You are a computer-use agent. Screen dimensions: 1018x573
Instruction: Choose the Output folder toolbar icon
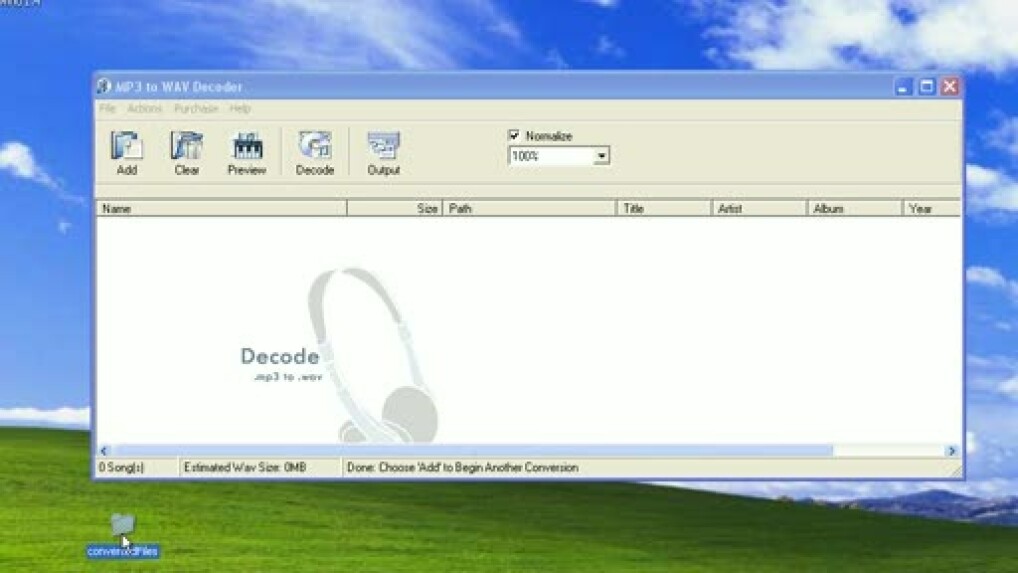point(383,148)
